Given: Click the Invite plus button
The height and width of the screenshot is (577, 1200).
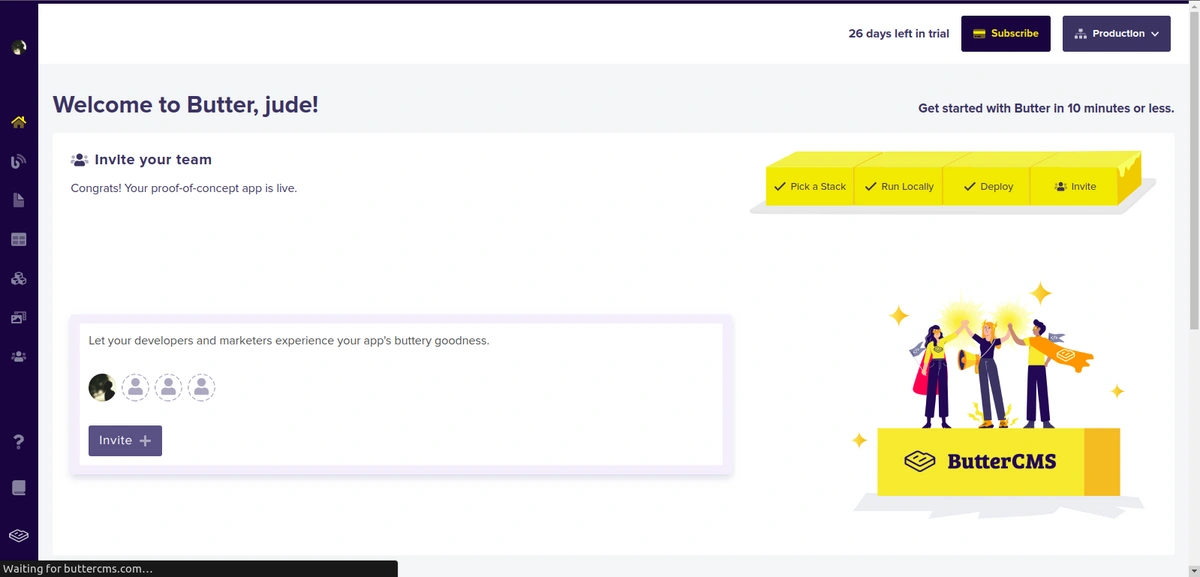Looking at the screenshot, I should [x=125, y=440].
